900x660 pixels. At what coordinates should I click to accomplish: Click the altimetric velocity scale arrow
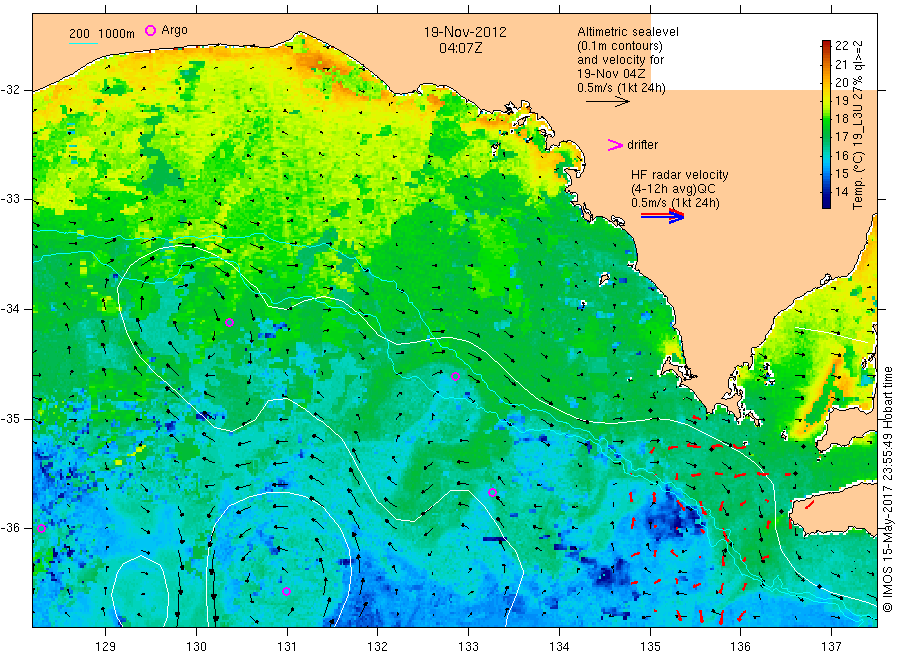[x=607, y=102]
